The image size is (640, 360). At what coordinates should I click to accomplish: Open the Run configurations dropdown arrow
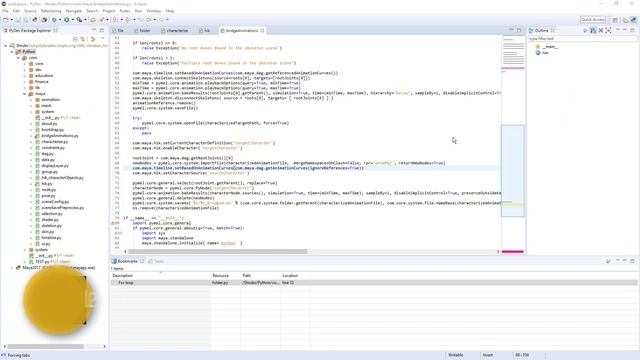[72, 20]
